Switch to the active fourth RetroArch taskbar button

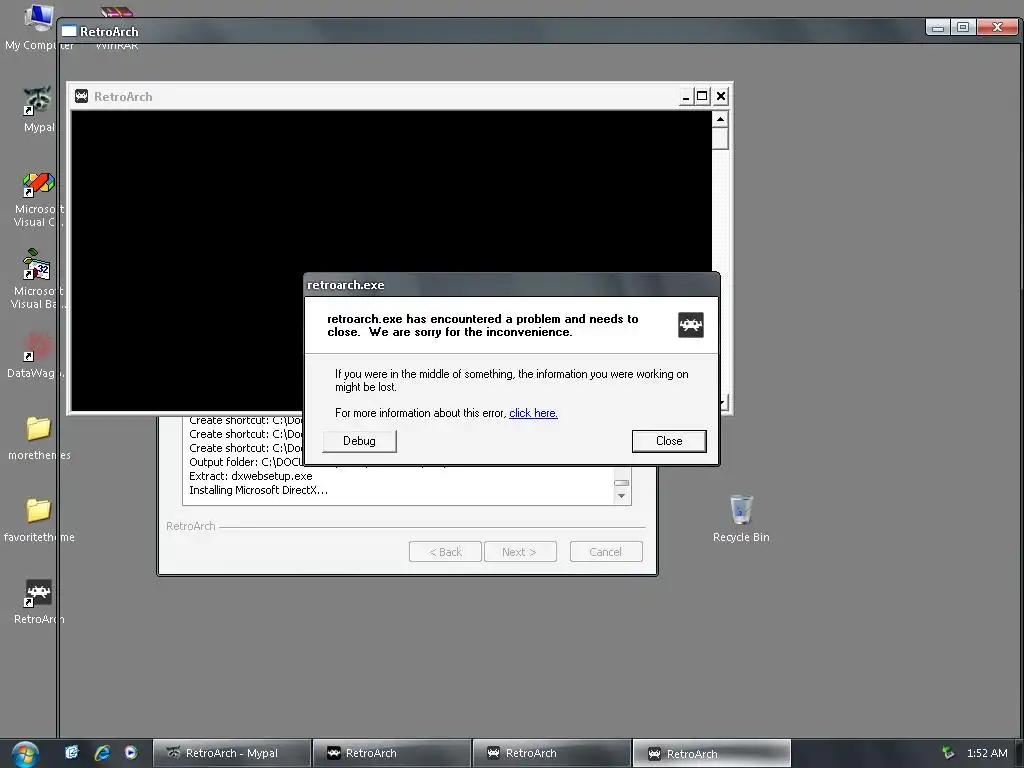tap(711, 753)
